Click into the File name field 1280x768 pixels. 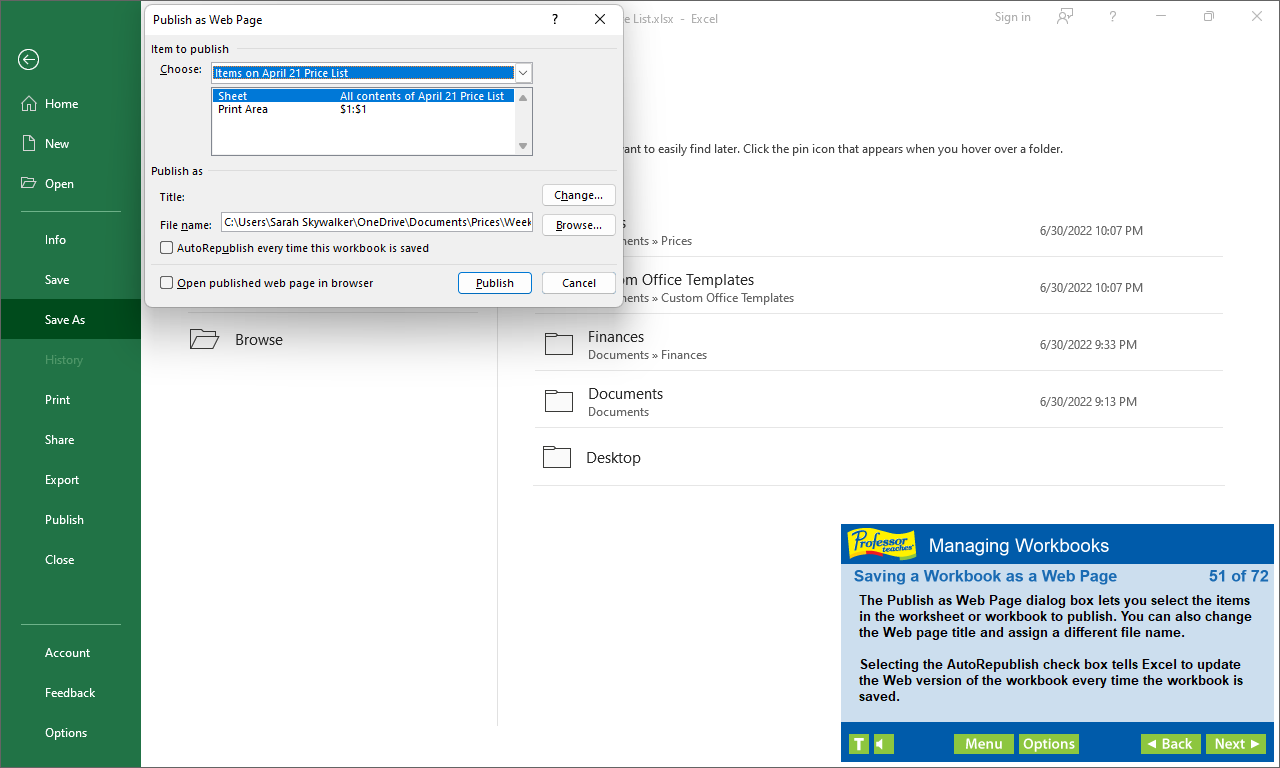pyautogui.click(x=377, y=222)
